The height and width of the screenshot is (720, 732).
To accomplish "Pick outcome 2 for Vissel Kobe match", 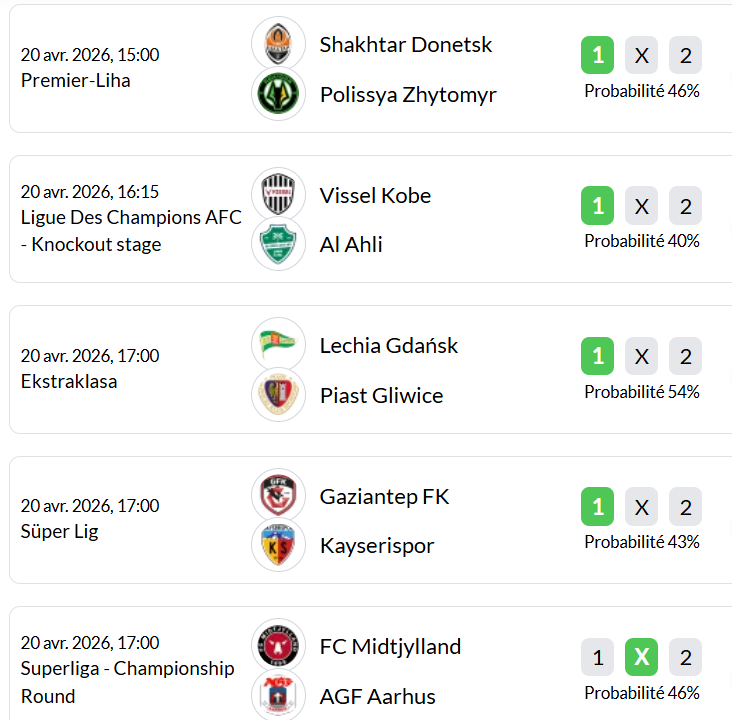I will tap(685, 206).
